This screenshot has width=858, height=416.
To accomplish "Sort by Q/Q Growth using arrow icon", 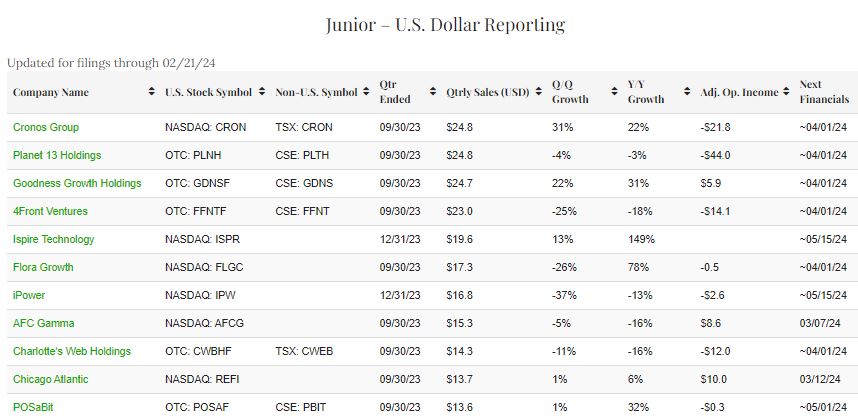I will [614, 93].
